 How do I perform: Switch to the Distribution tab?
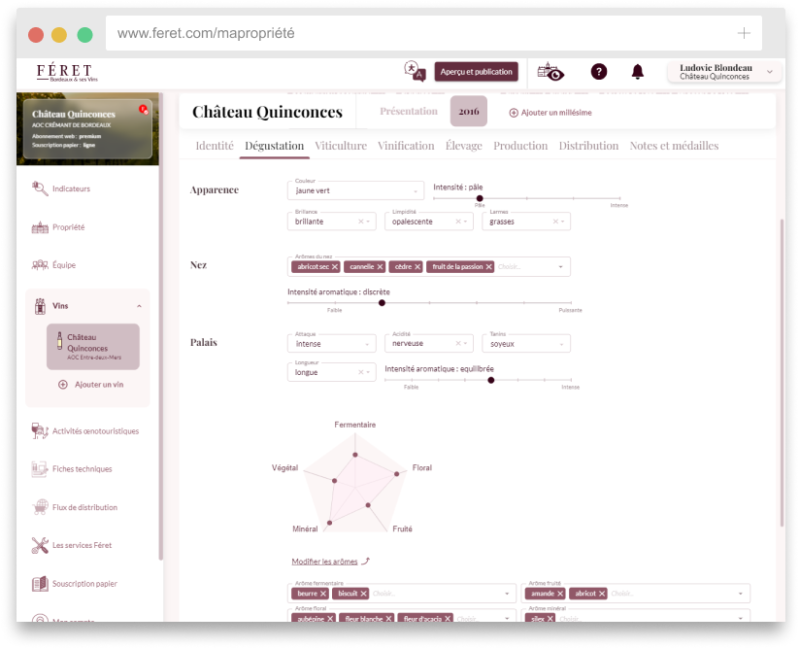pyautogui.click(x=589, y=146)
